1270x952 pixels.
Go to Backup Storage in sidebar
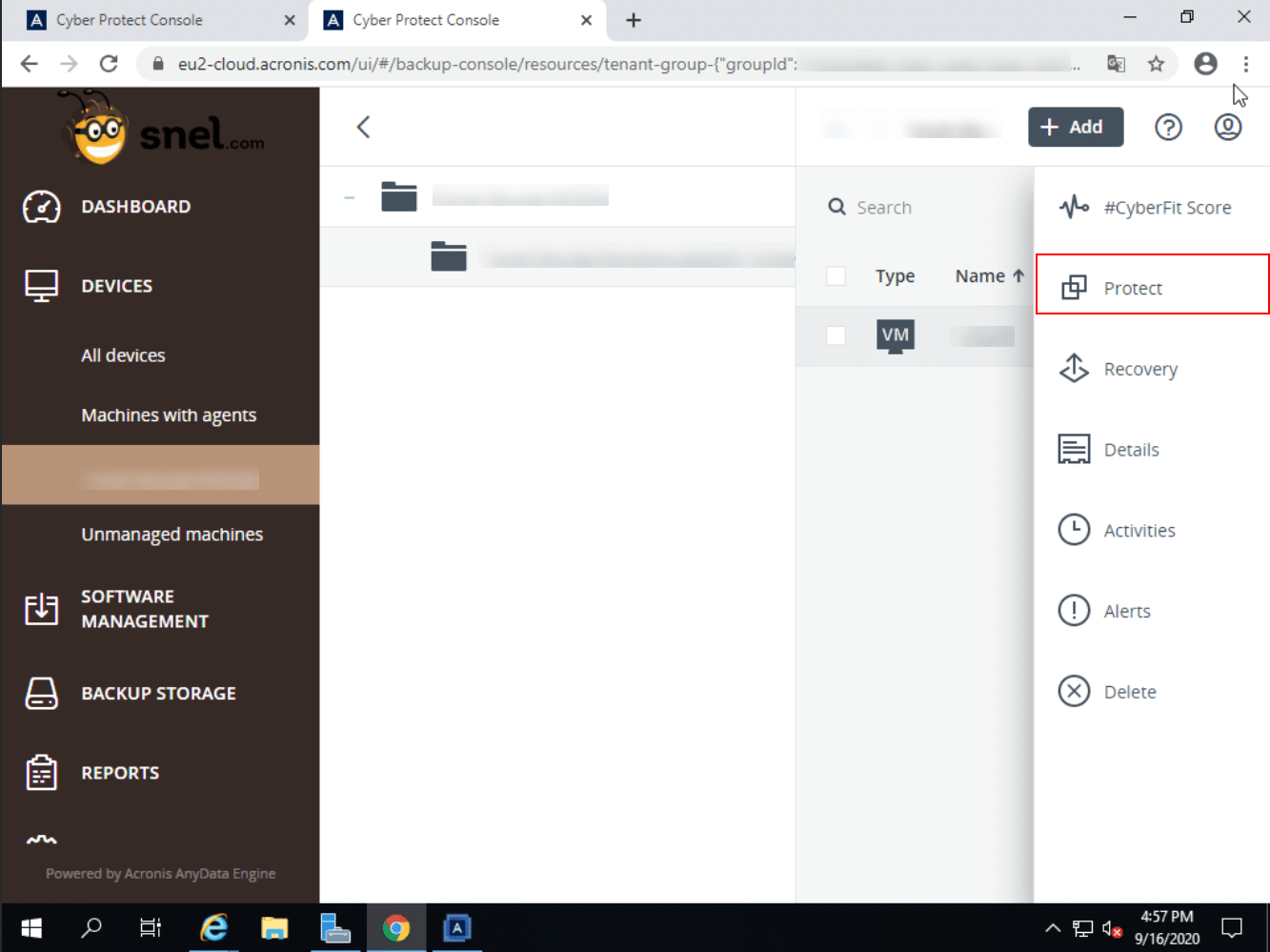158,694
